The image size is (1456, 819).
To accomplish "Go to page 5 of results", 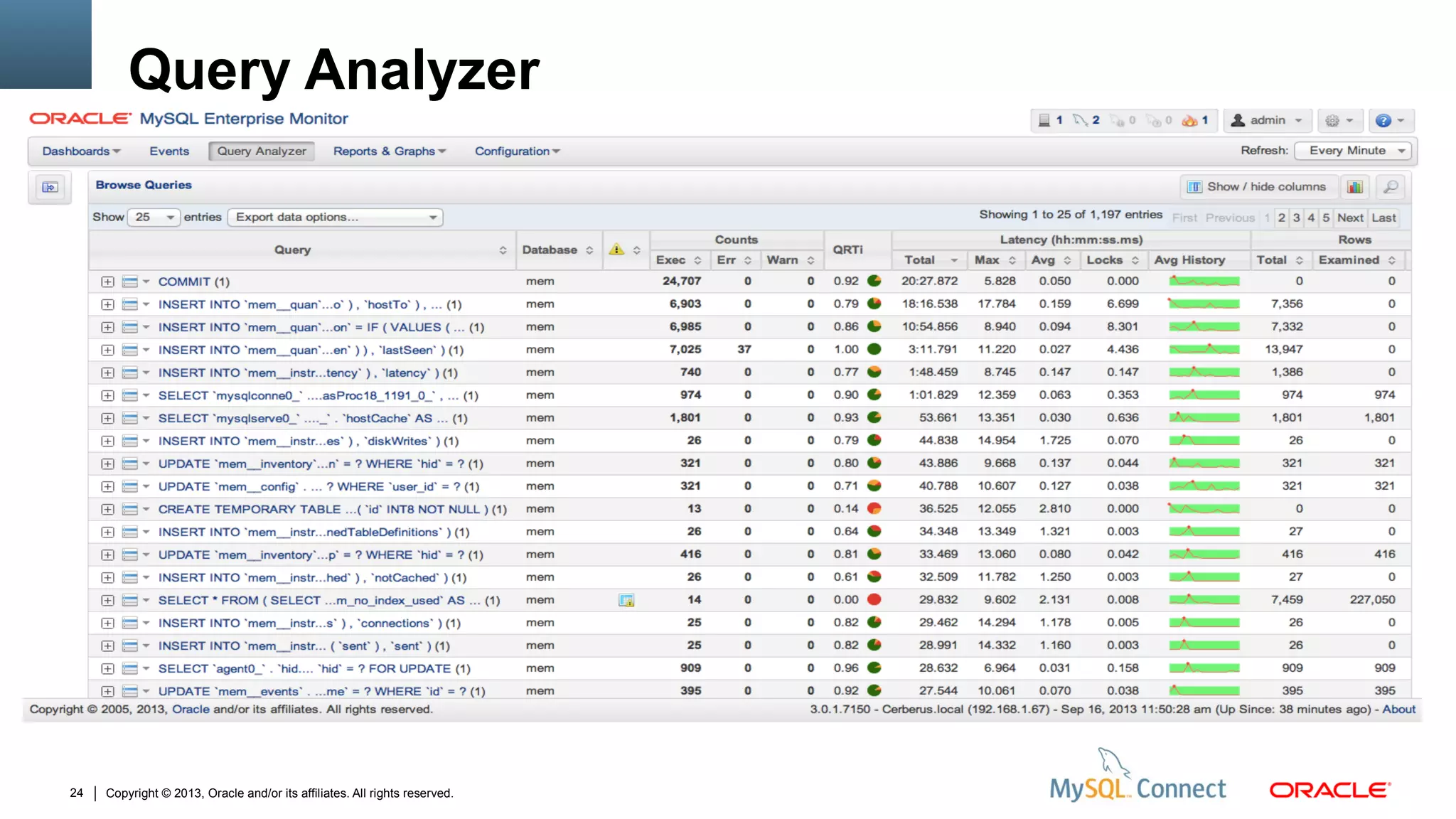I will [1326, 218].
